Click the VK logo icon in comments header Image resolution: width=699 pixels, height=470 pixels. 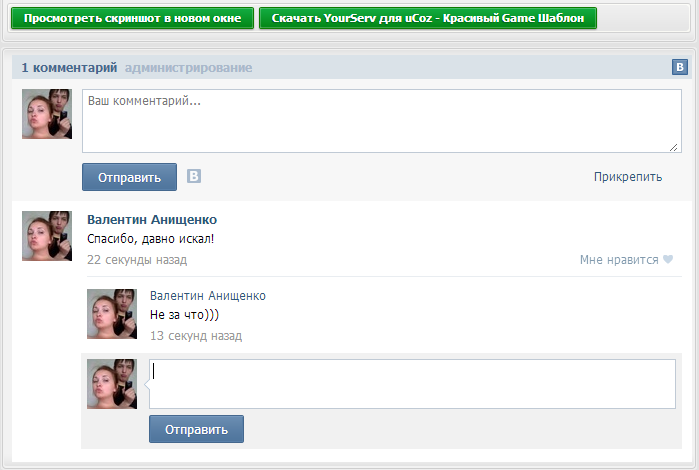[679, 67]
